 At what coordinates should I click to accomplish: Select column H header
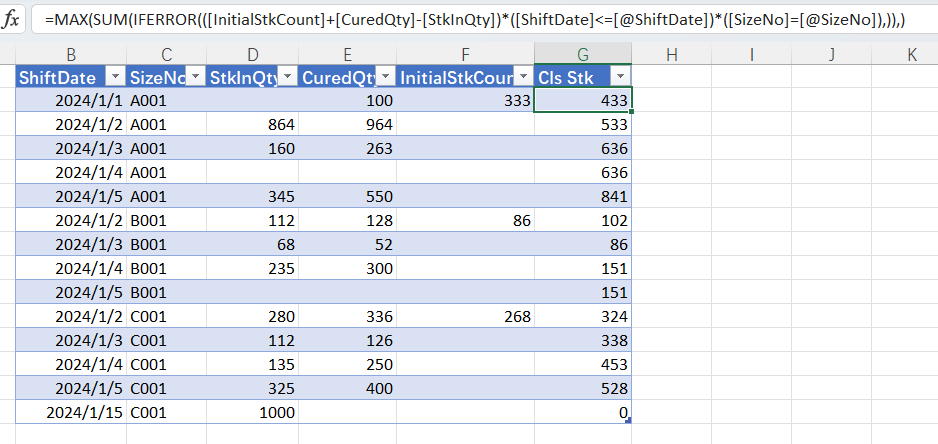pos(671,54)
